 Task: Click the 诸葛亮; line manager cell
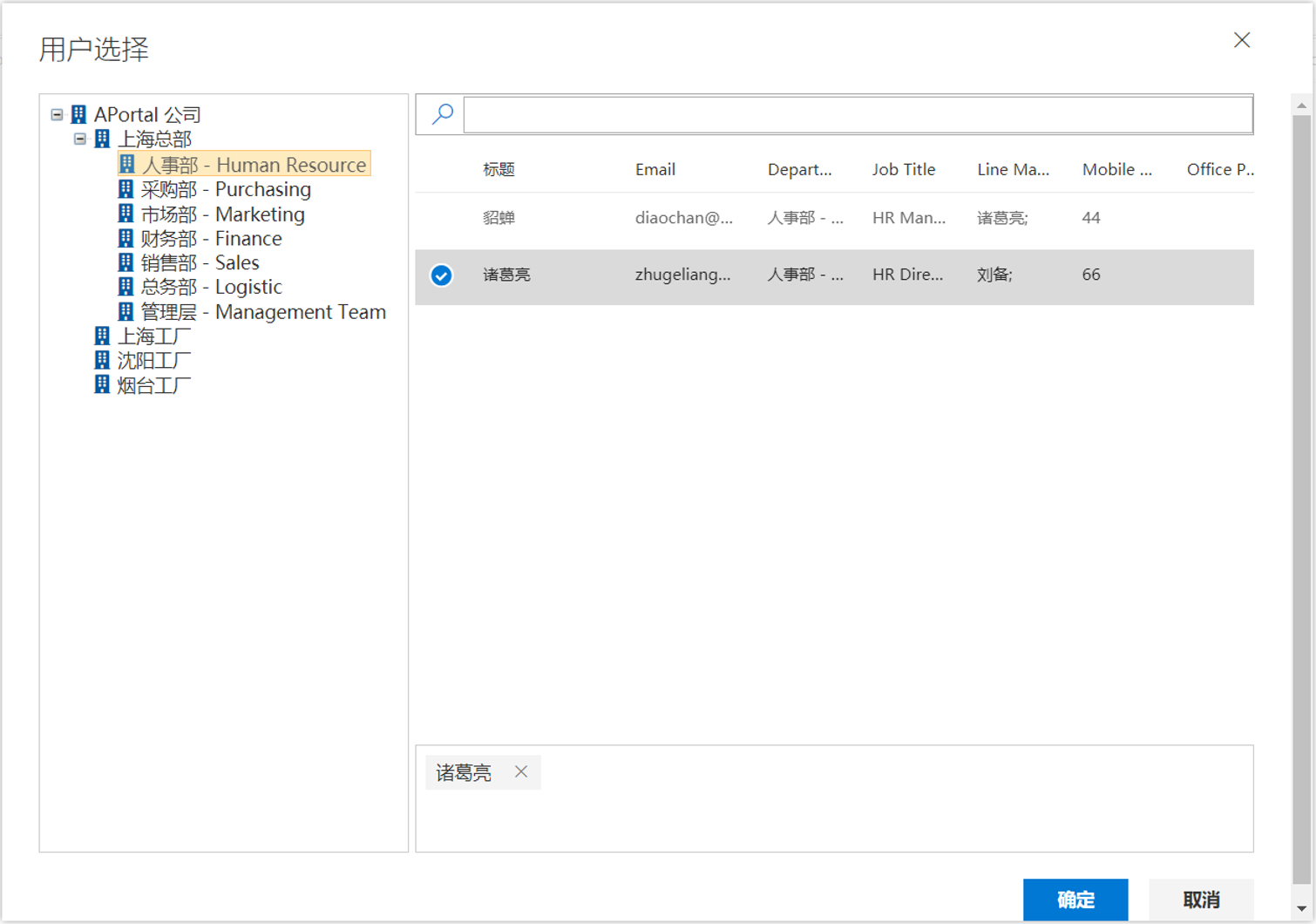click(x=1002, y=218)
